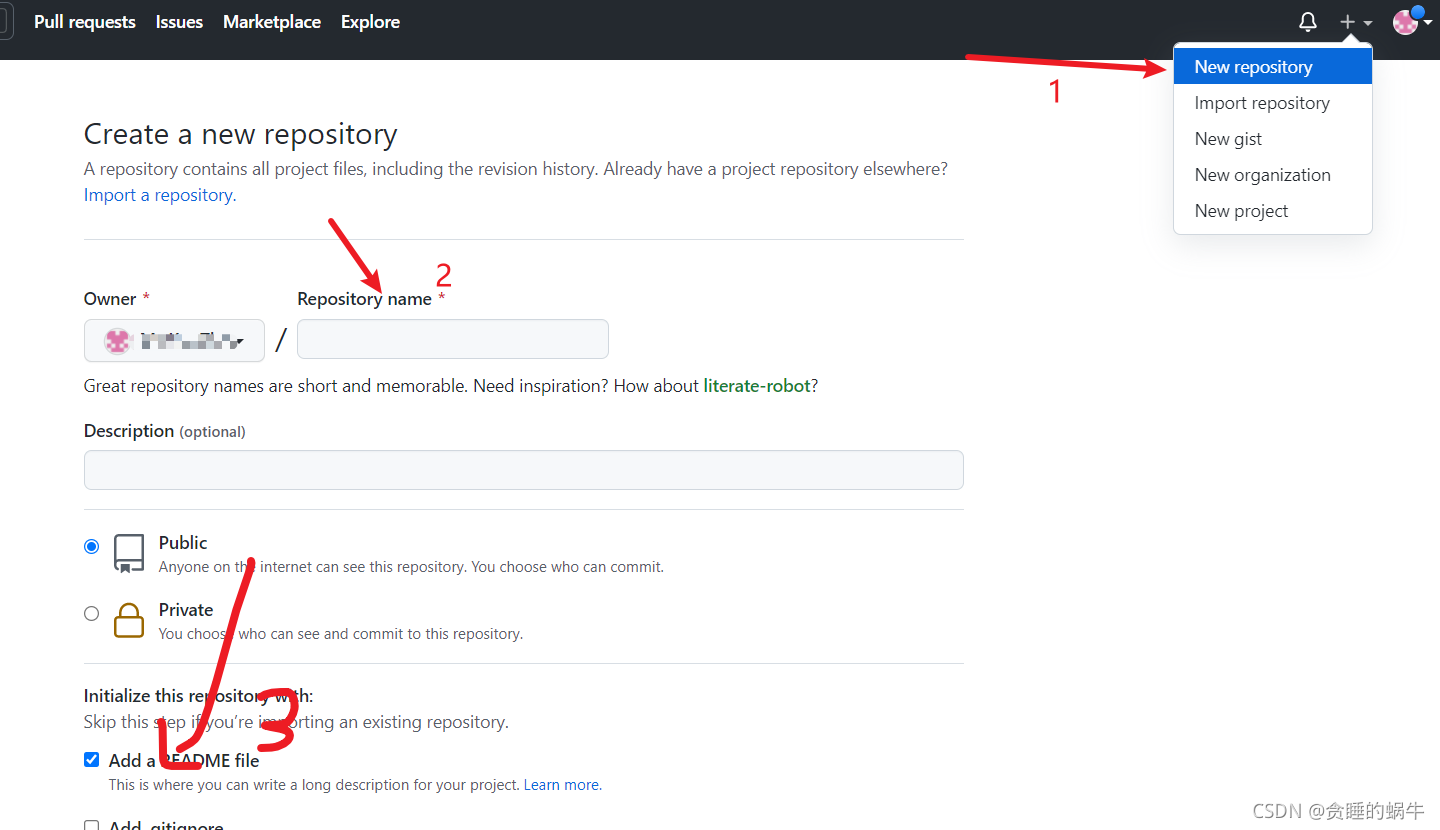Choose New organization menu entry

click(1272, 175)
